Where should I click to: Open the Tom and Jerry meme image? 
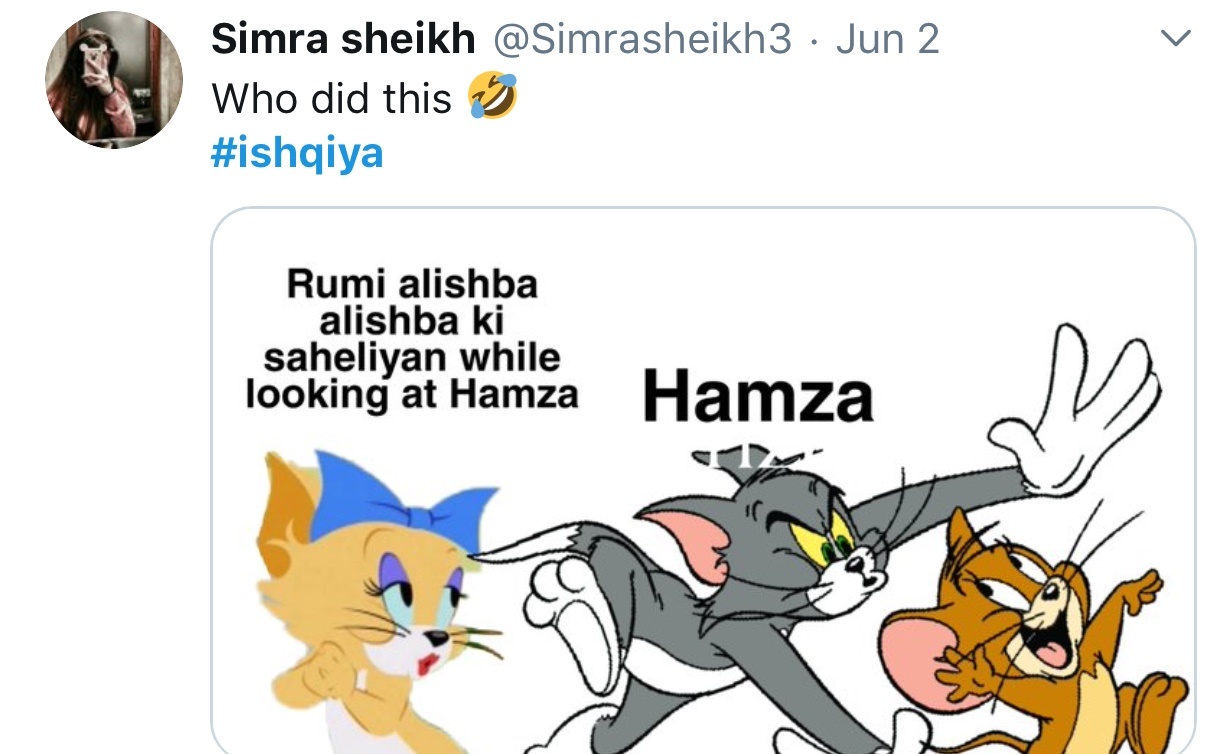(x=703, y=481)
